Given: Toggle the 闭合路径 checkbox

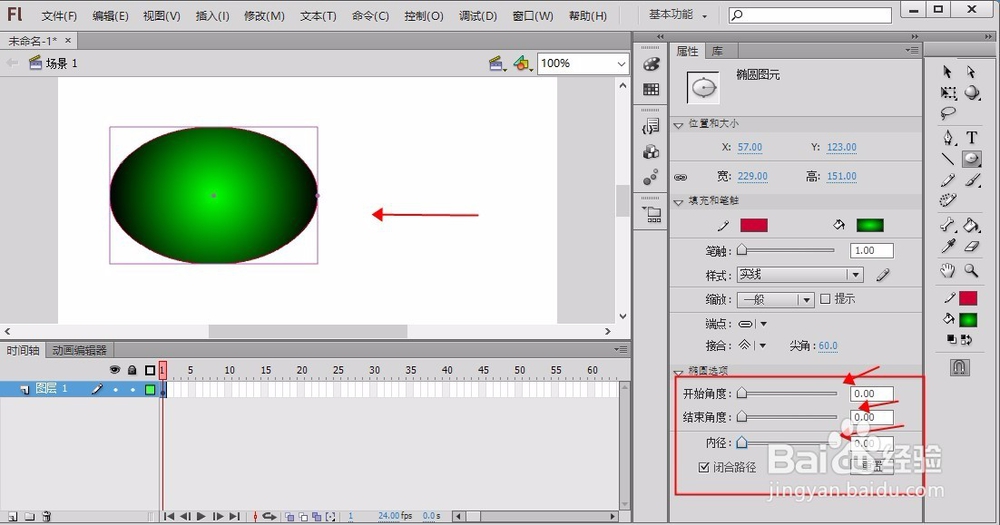Looking at the screenshot, I should (703, 467).
